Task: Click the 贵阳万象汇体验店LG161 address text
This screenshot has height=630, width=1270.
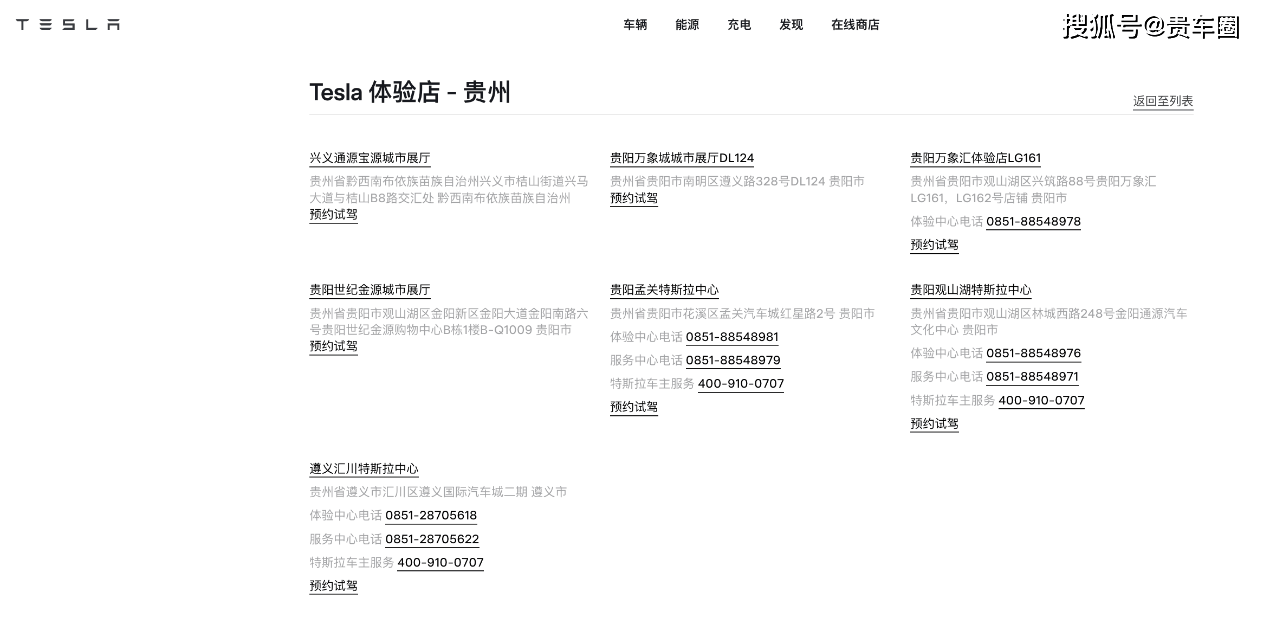Action: [x=1033, y=190]
